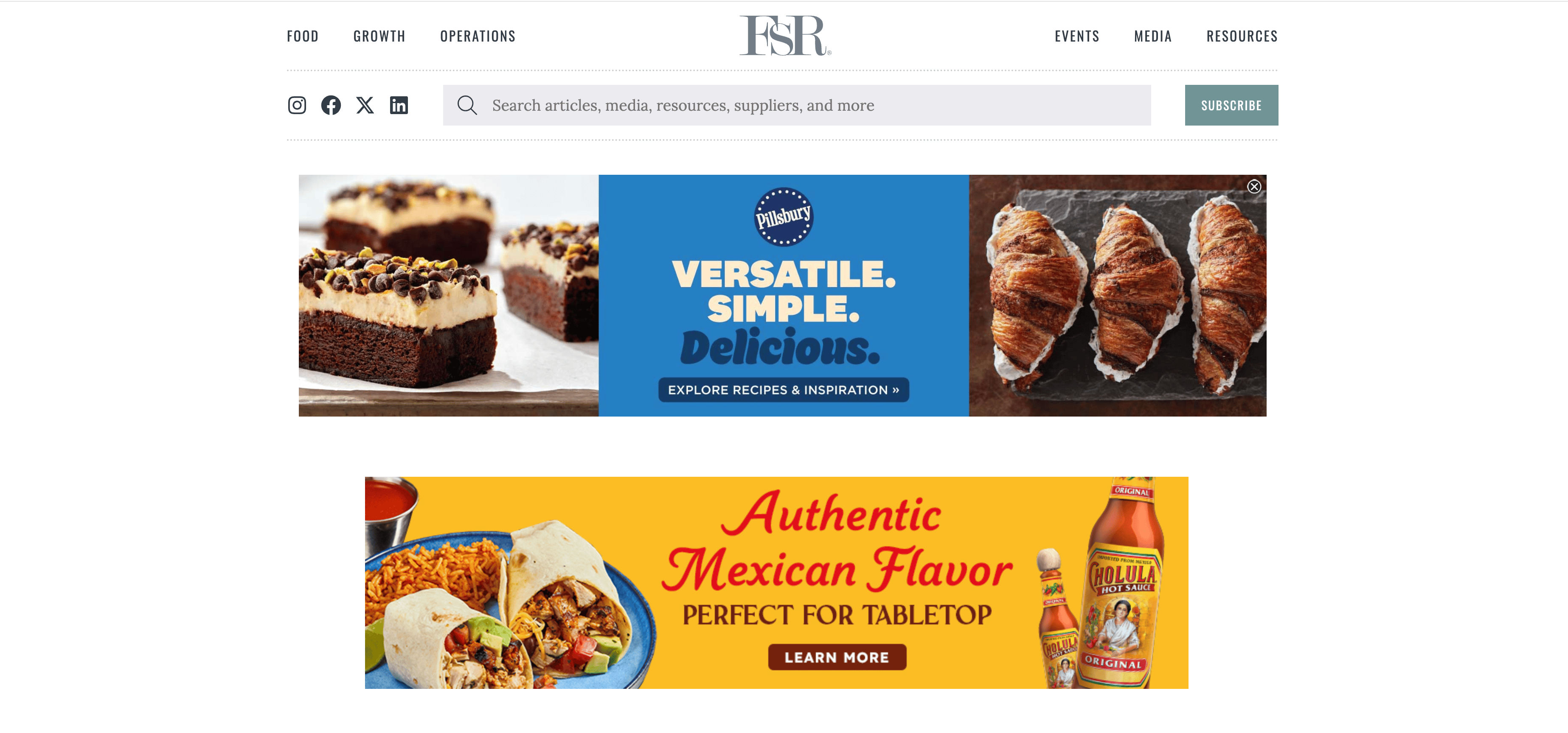Open the Growth menu
The height and width of the screenshot is (733, 1568).
tap(379, 36)
